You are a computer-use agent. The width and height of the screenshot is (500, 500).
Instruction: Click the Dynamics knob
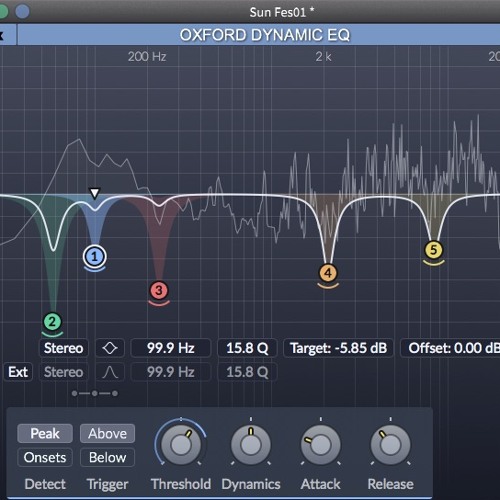[x=251, y=445]
